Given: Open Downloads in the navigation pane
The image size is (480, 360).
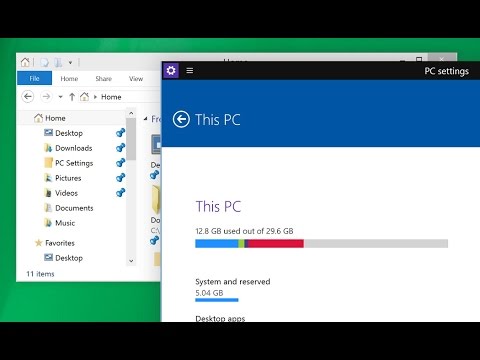Looking at the screenshot, I should point(74,148).
